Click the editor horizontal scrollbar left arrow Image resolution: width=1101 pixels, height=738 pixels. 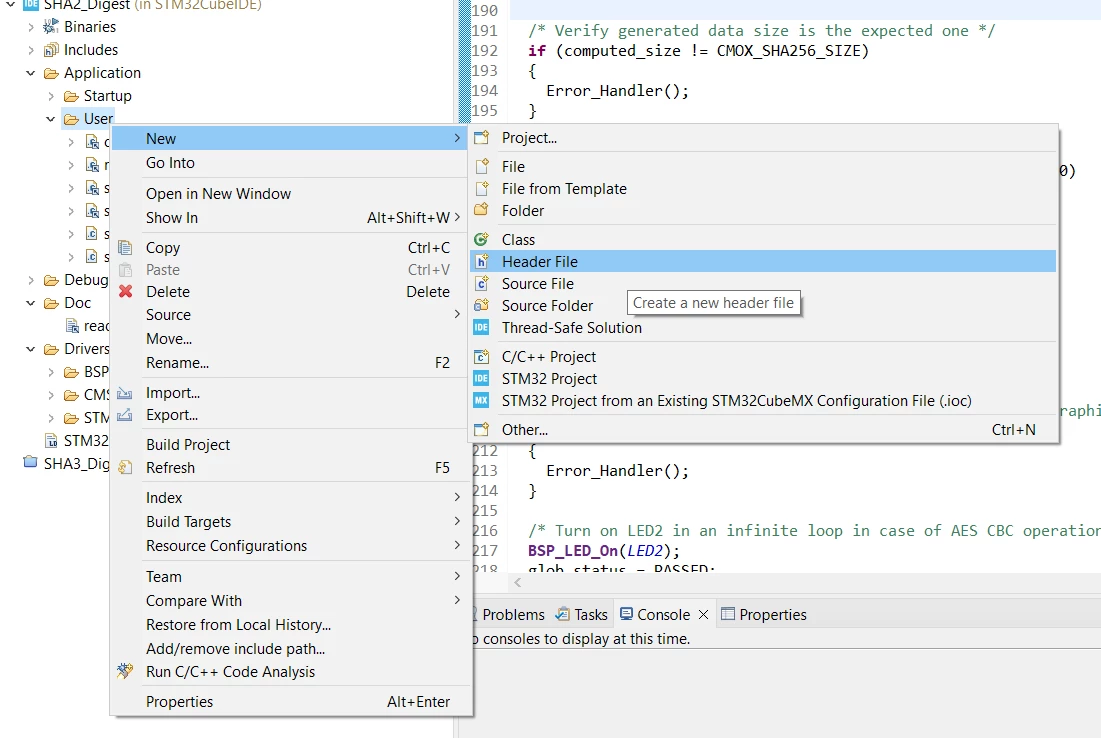[x=517, y=582]
